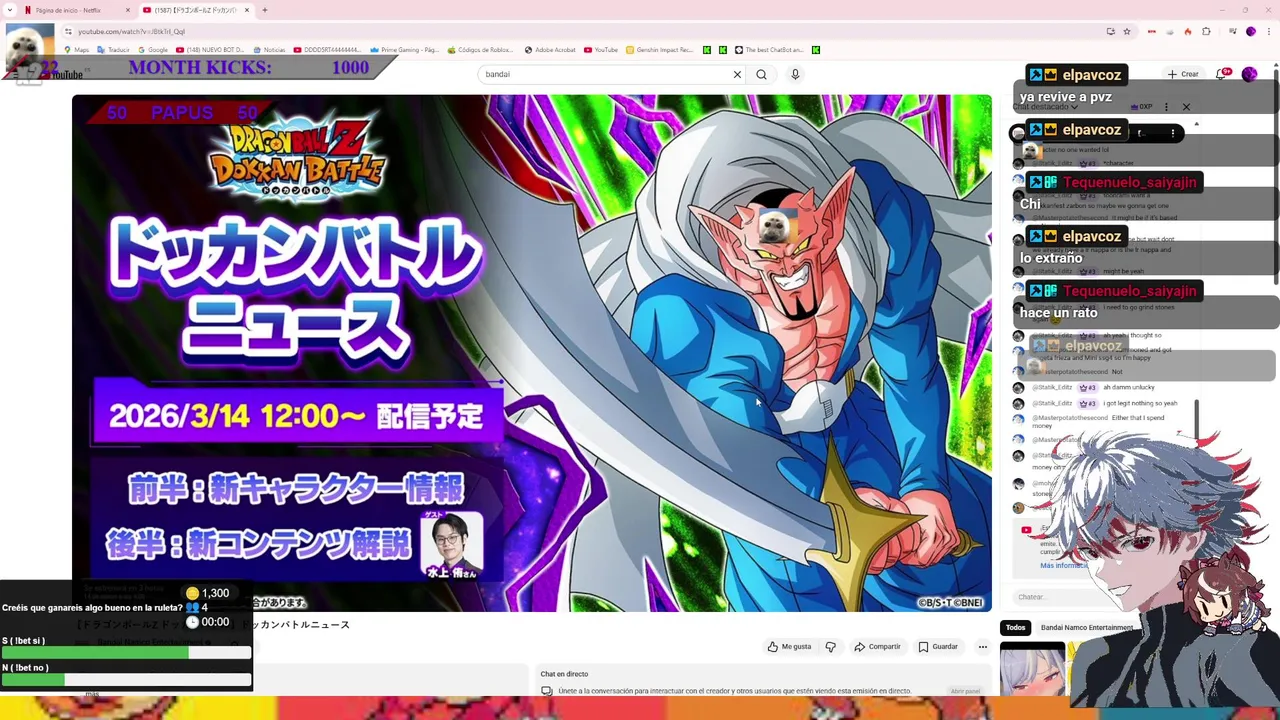Click the YouTube search magnifier button
The height and width of the screenshot is (720, 1280).
tap(761, 74)
